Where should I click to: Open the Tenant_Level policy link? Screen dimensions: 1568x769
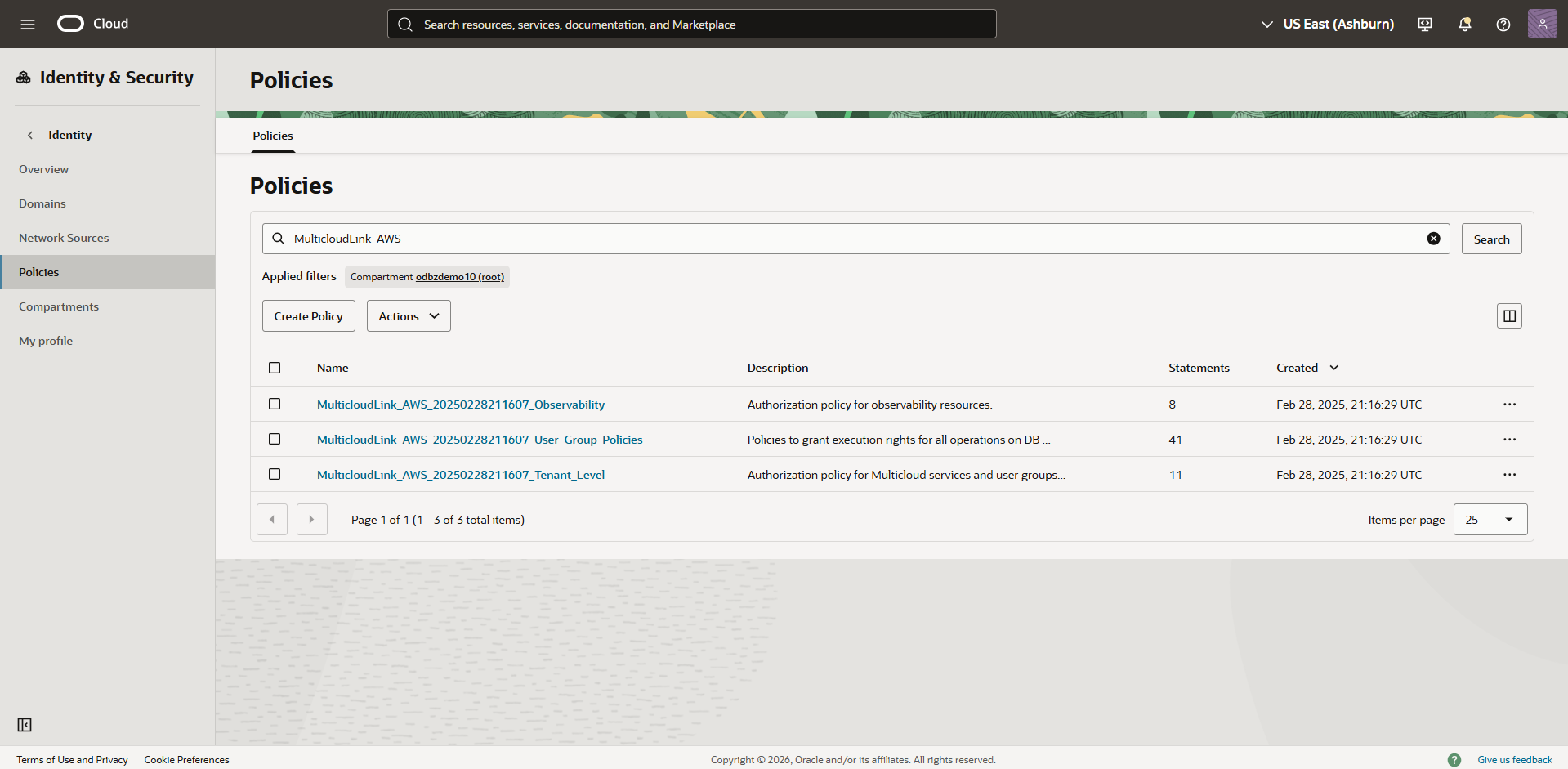coord(461,475)
